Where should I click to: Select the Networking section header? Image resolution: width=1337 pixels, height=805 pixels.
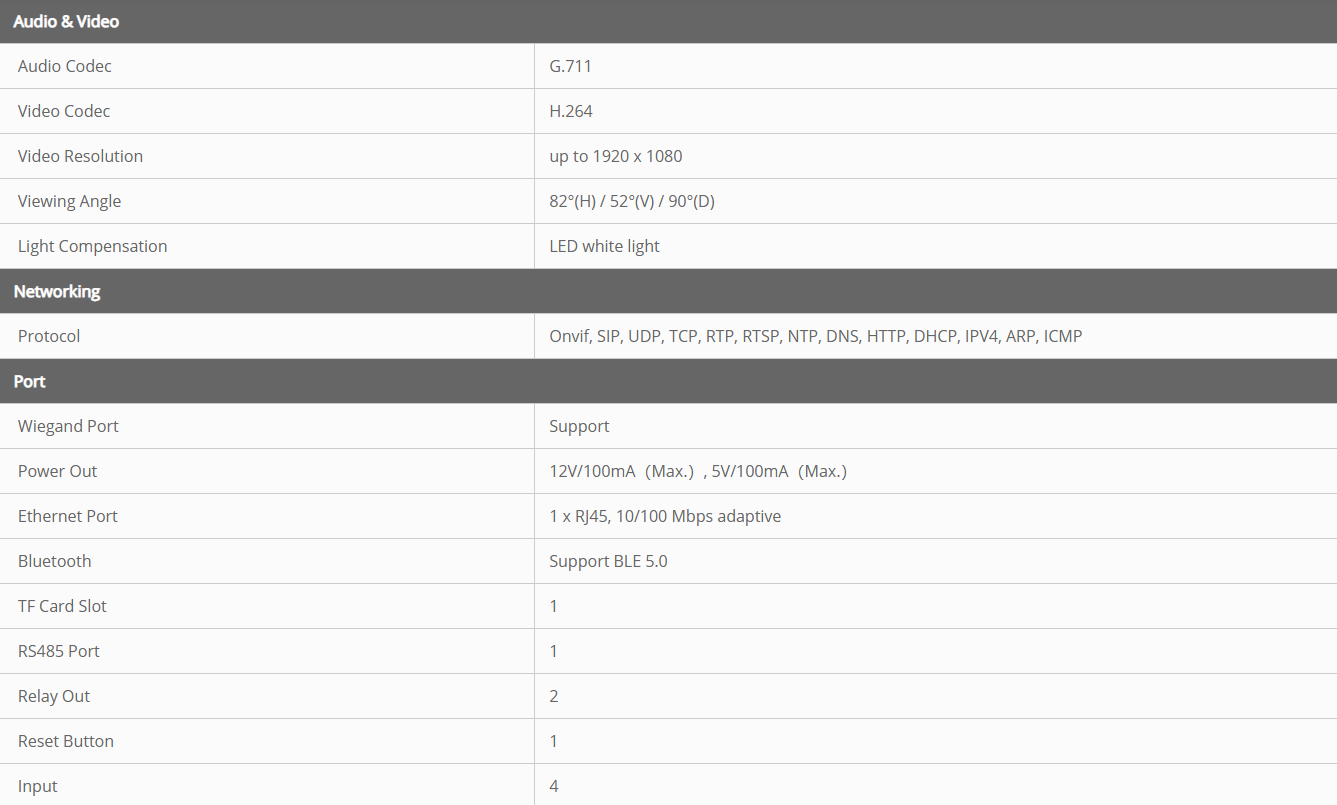click(57, 291)
